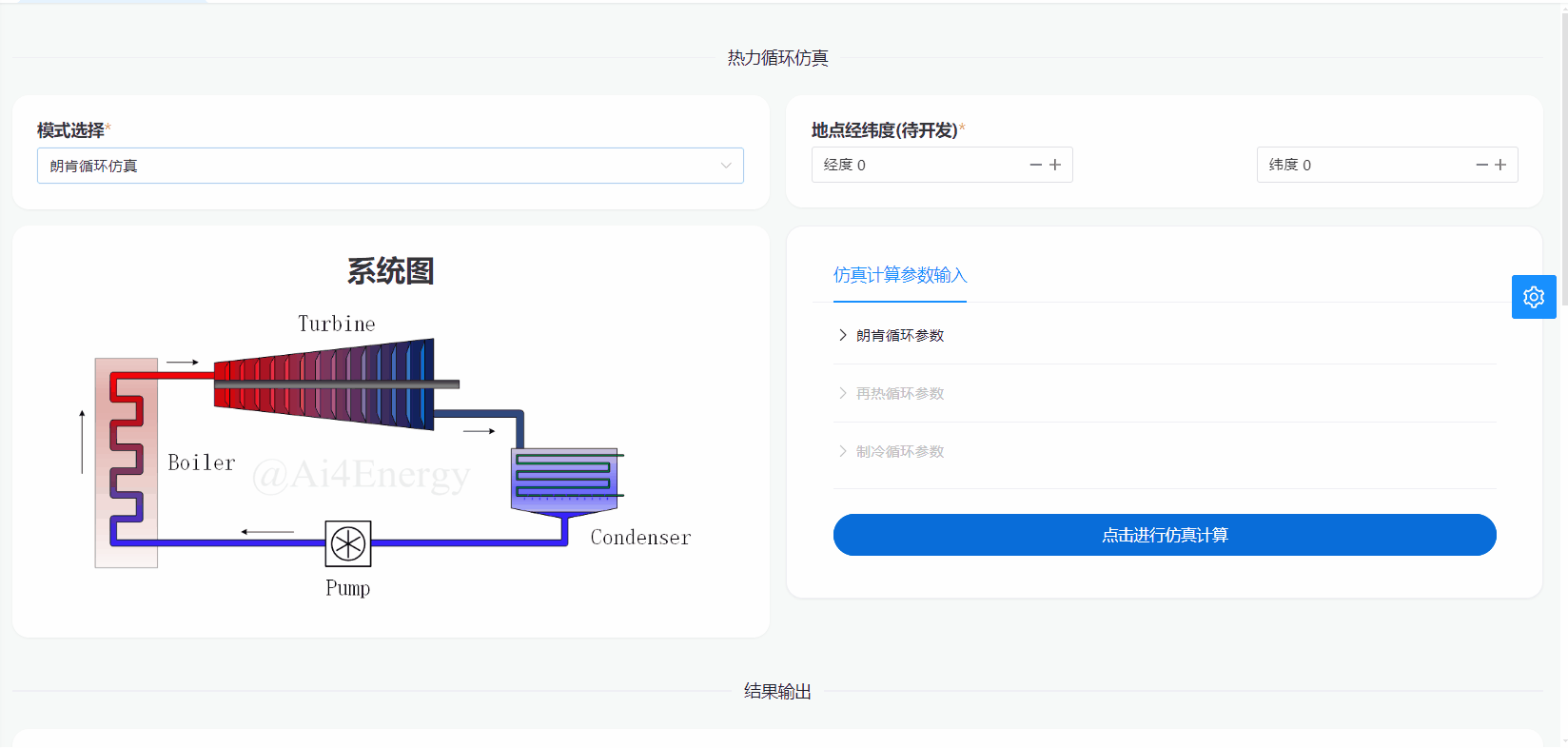Open the 模式选择 dropdown
Screen dimensions: 1568x748
[x=381, y=166]
